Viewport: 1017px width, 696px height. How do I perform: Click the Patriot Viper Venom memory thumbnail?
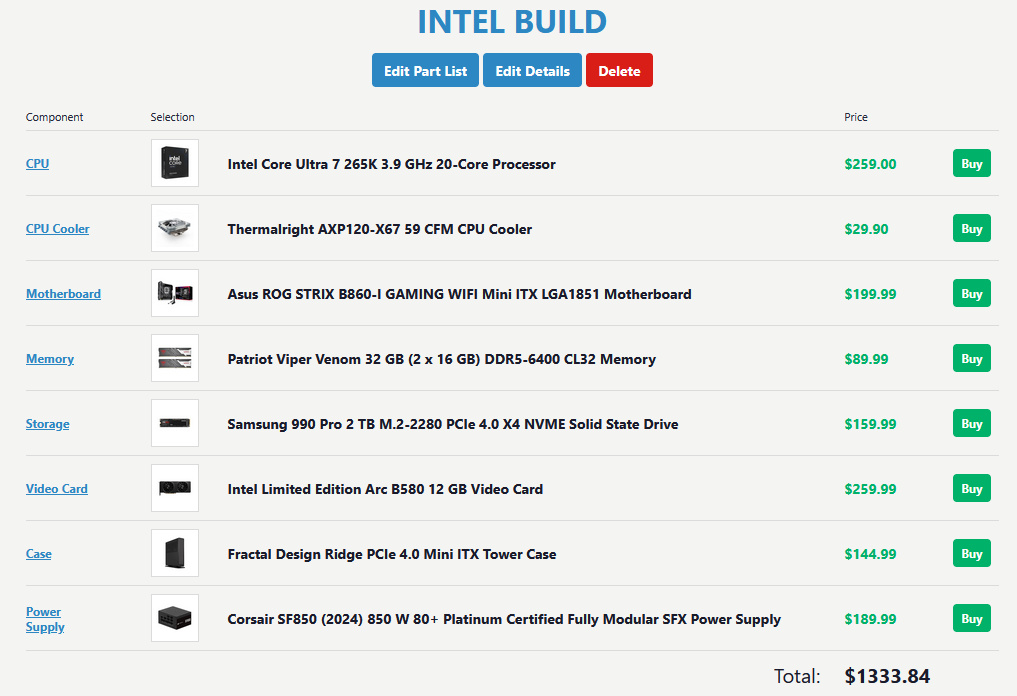tap(175, 358)
